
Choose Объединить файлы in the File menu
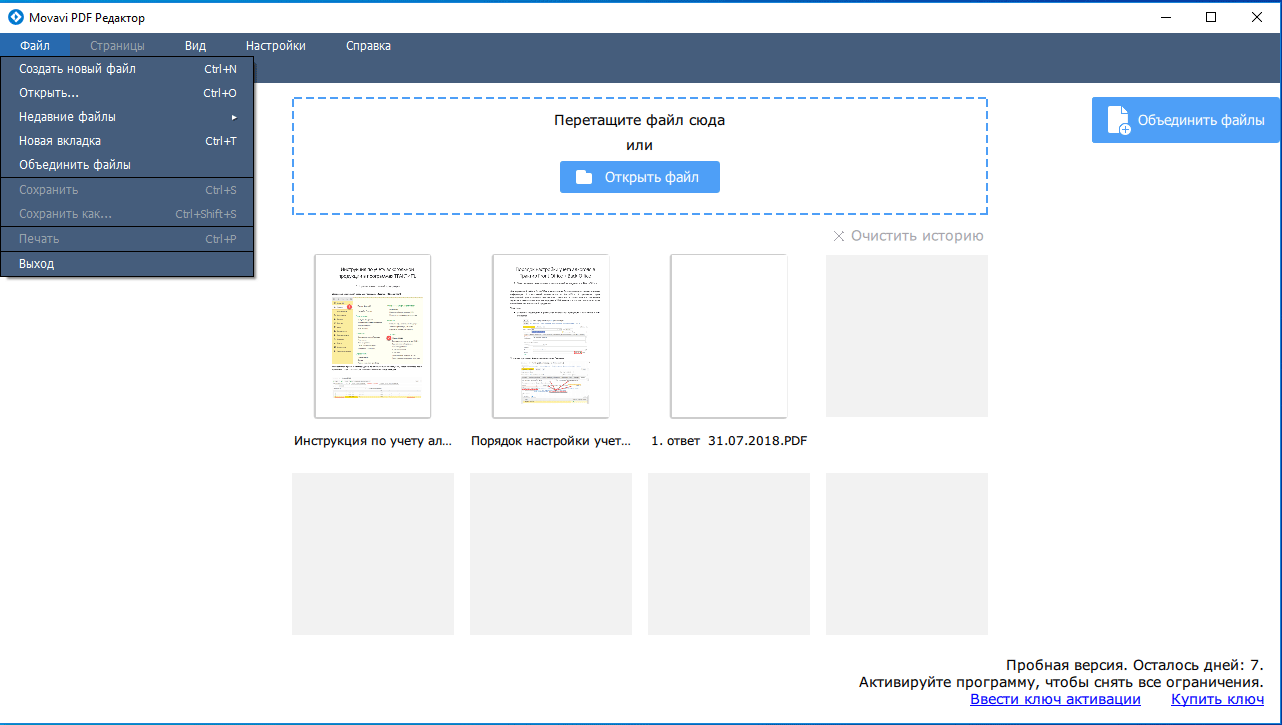click(127, 165)
